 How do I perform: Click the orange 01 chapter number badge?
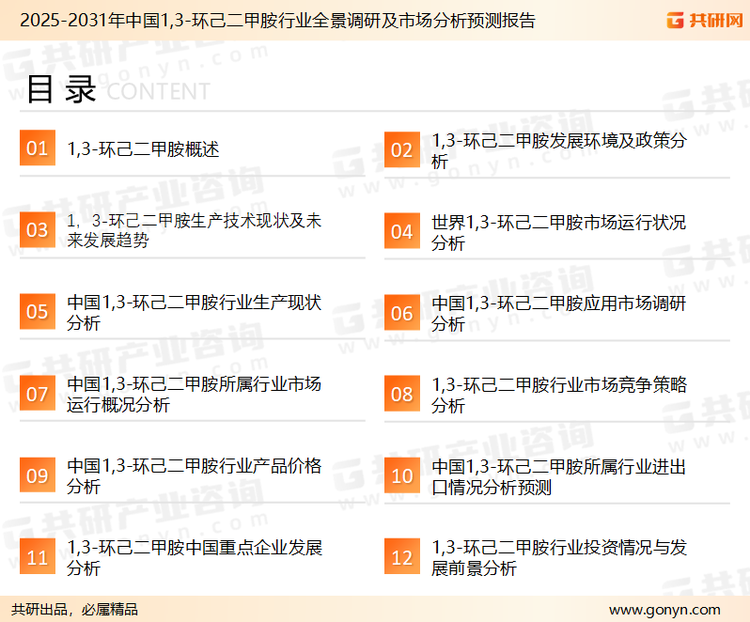(37, 148)
